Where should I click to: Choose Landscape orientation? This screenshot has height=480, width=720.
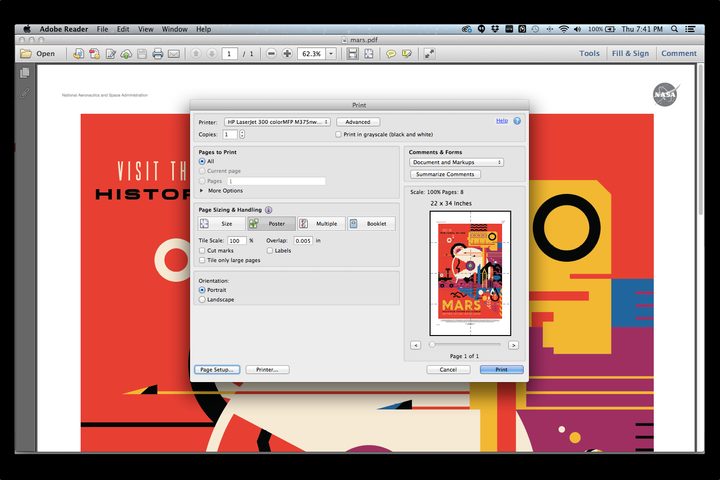[202, 299]
